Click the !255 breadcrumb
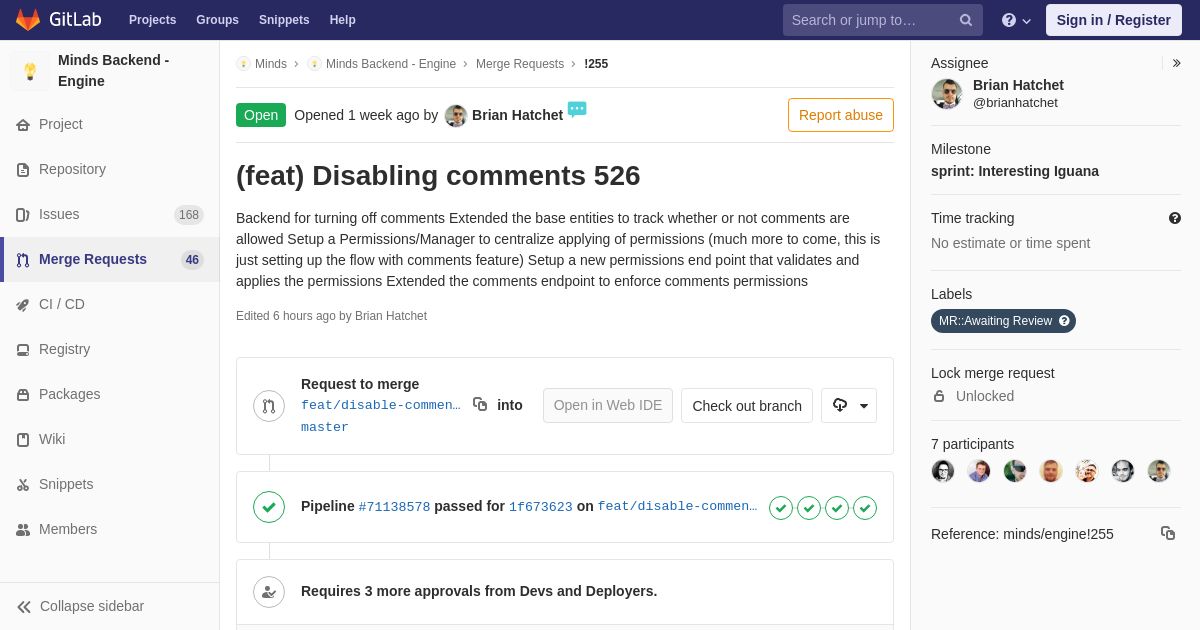Screen dimensions: 1200x630 [x=596, y=64]
